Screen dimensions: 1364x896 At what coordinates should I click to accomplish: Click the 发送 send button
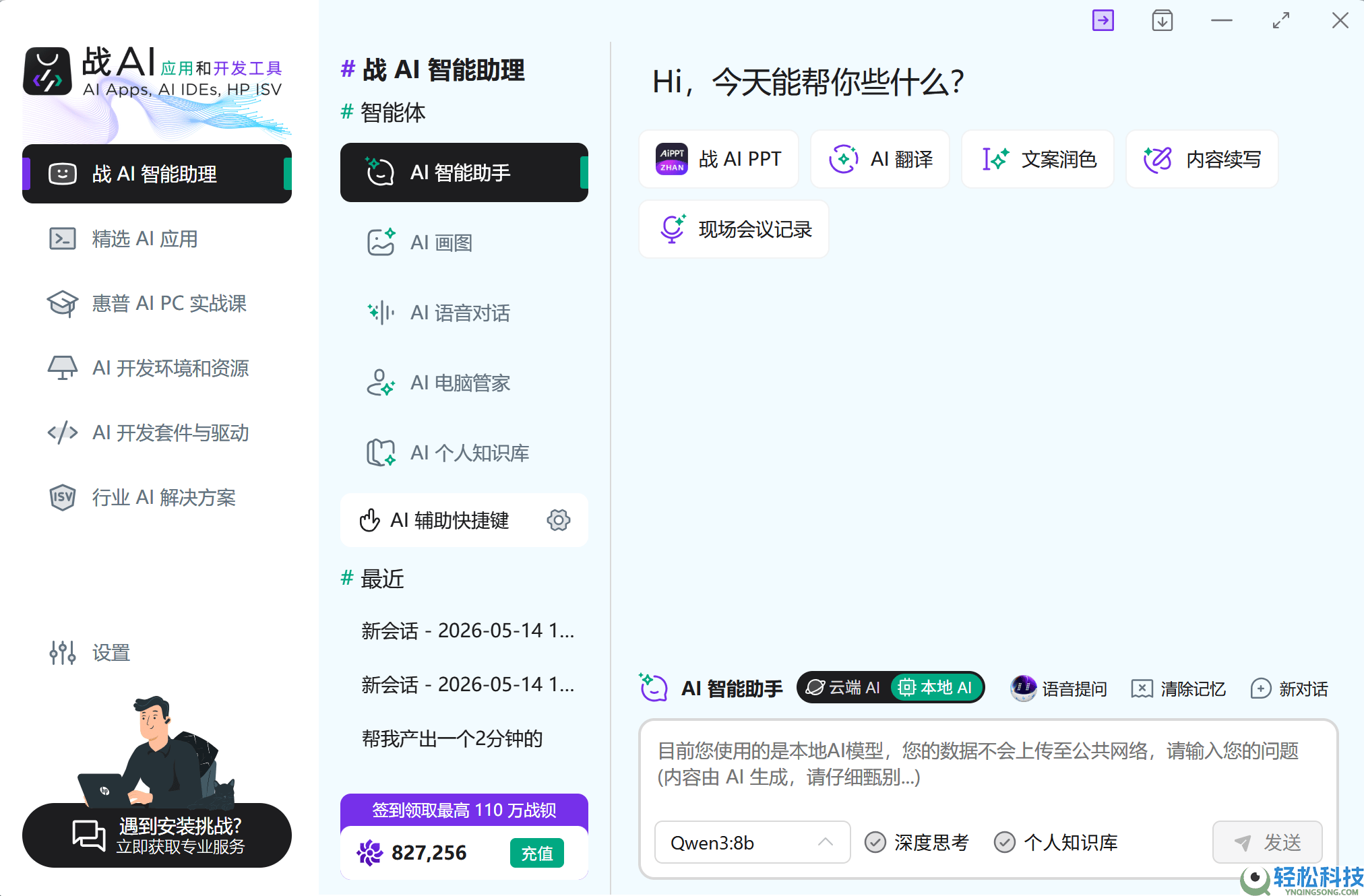point(1267,842)
